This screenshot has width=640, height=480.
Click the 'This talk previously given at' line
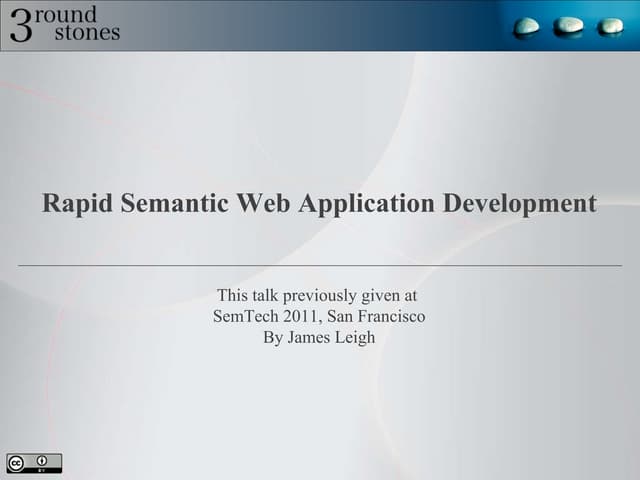(317, 296)
